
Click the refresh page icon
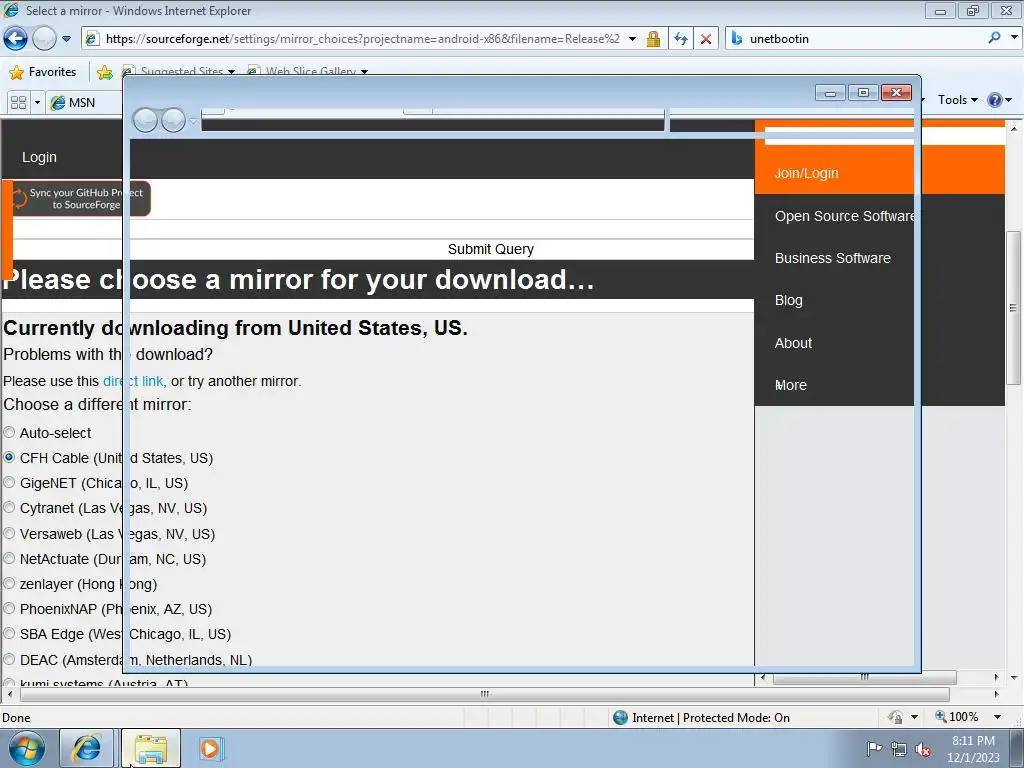point(681,39)
